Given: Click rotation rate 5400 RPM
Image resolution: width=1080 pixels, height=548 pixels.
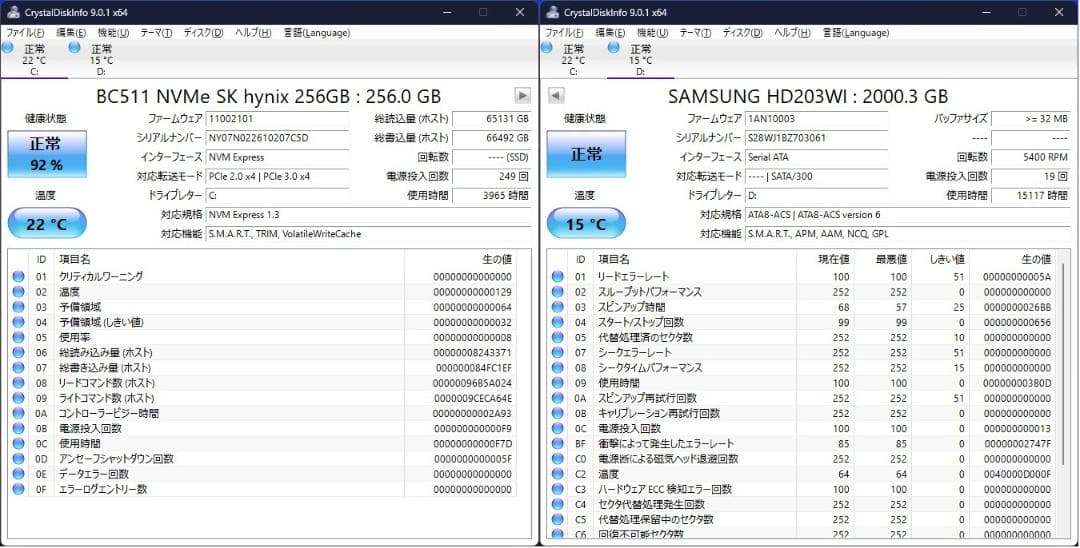Looking at the screenshot, I should [x=1031, y=157].
